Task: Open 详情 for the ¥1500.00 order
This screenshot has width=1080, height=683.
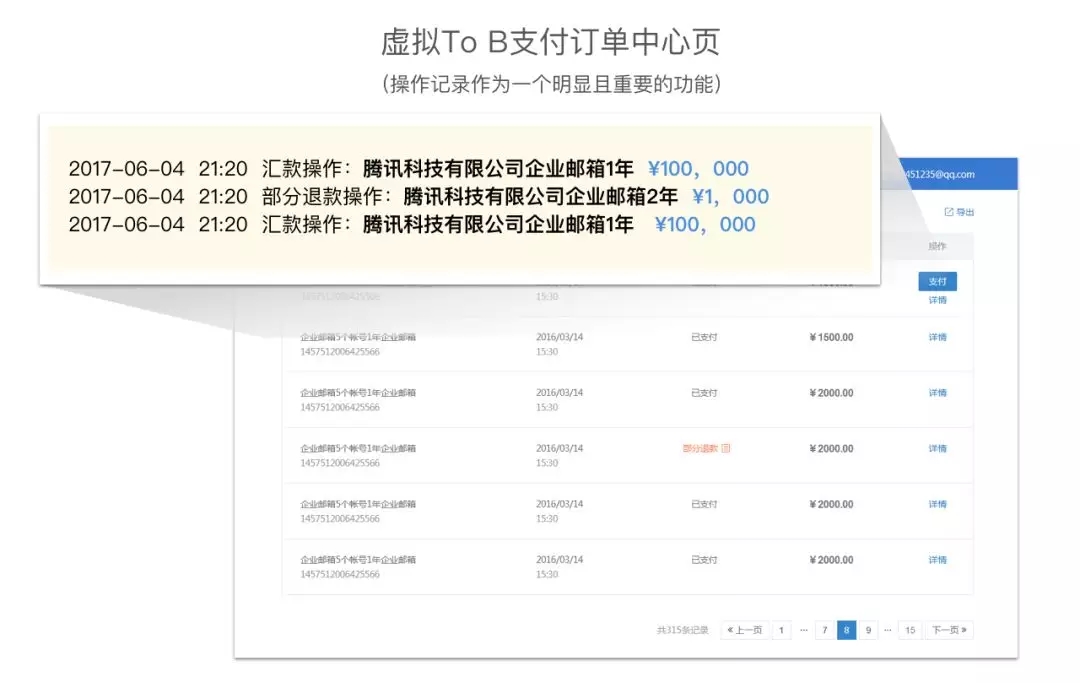Action: click(x=937, y=337)
